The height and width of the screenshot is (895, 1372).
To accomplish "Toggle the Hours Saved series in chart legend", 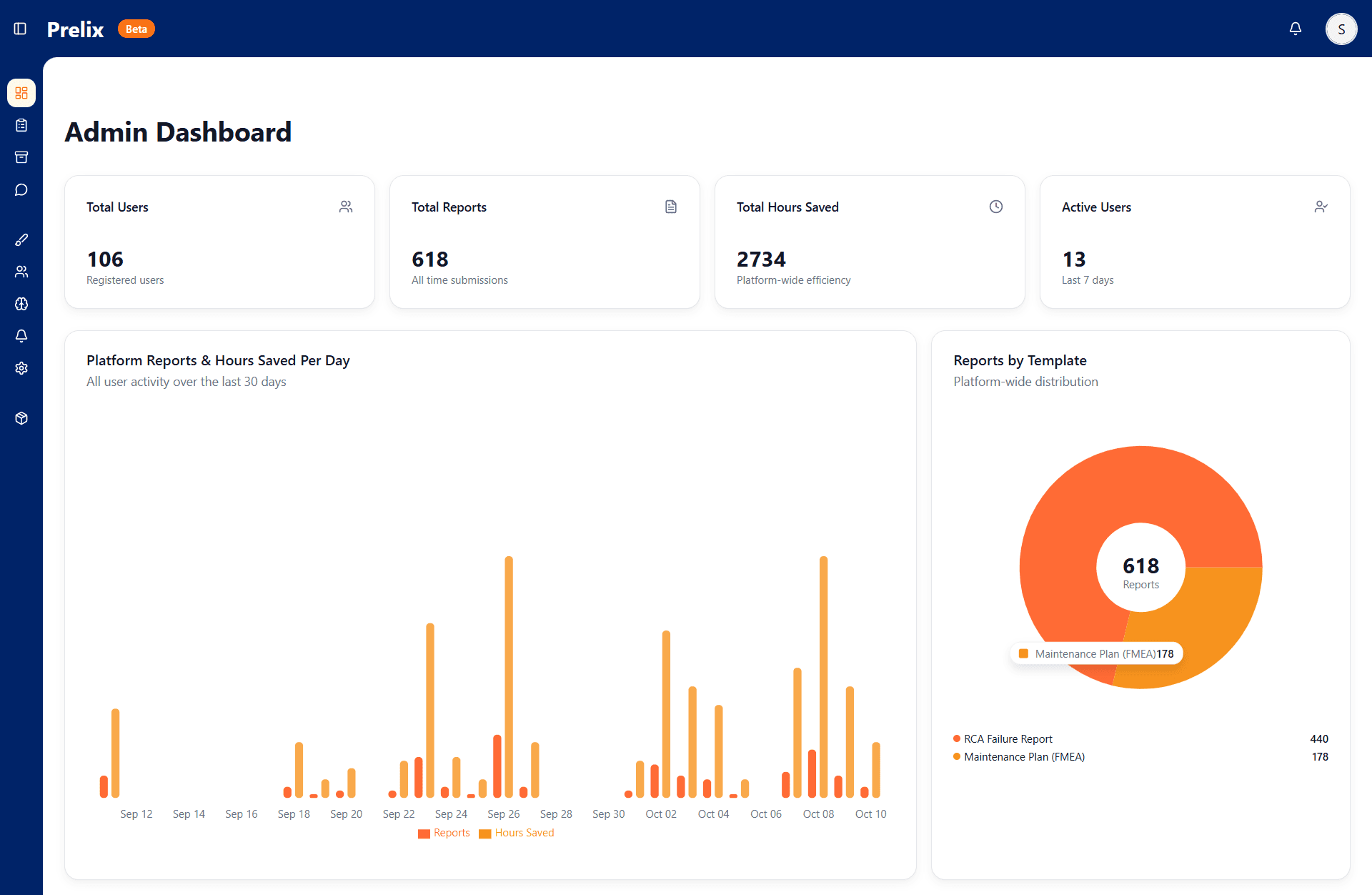I will (x=516, y=833).
